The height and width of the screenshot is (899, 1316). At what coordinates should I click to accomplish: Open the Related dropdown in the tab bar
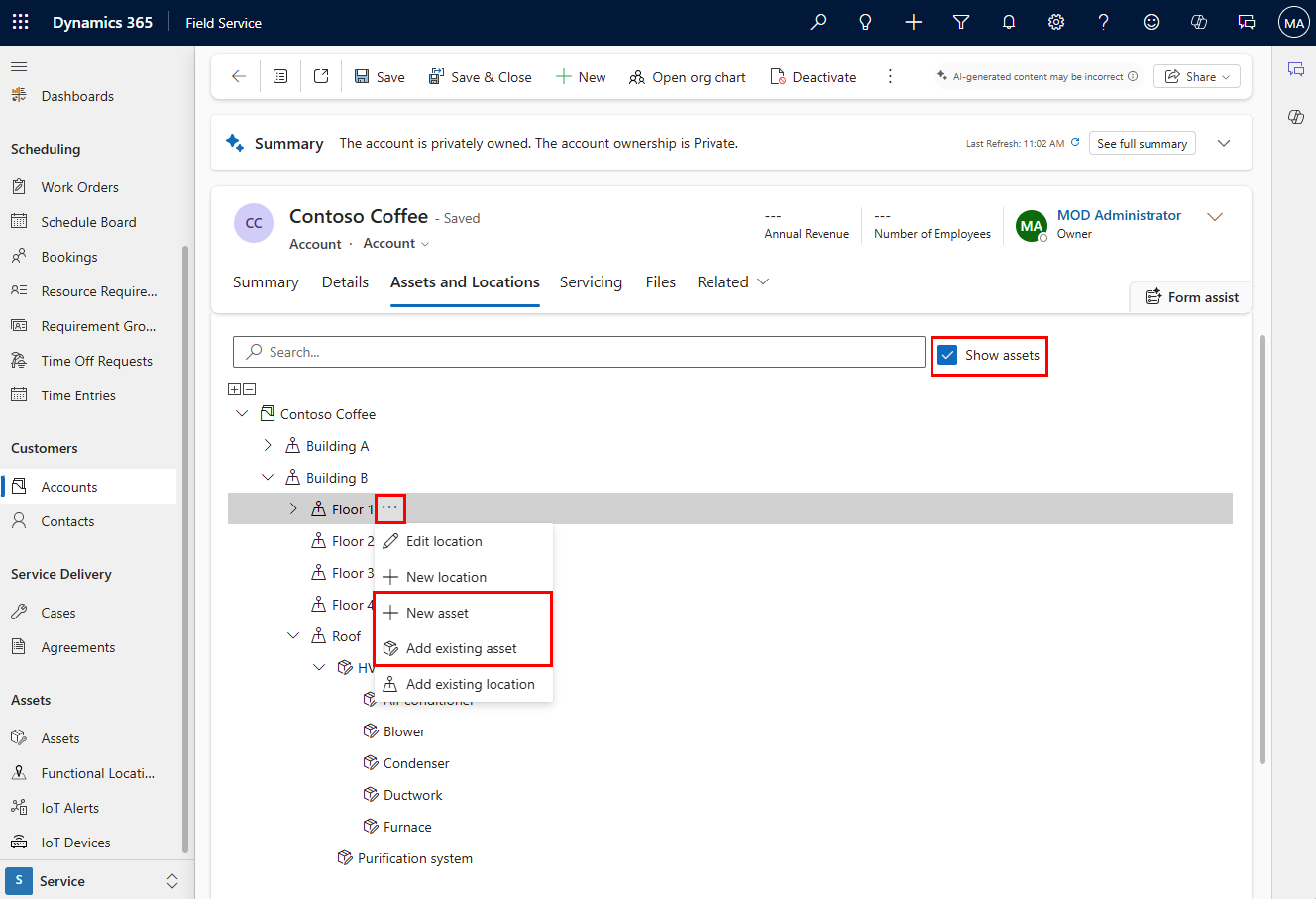pyautogui.click(x=732, y=281)
